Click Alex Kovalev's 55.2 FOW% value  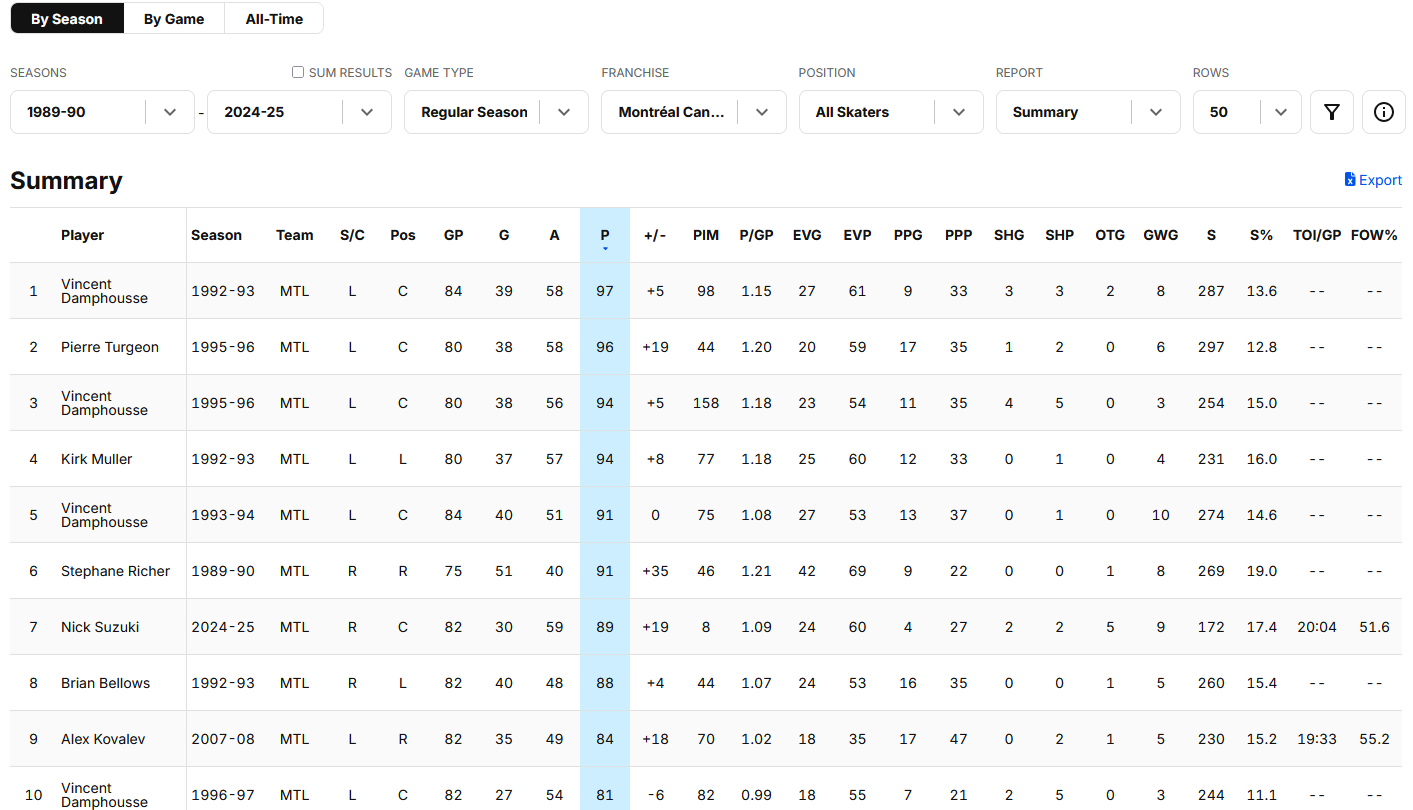1375,739
